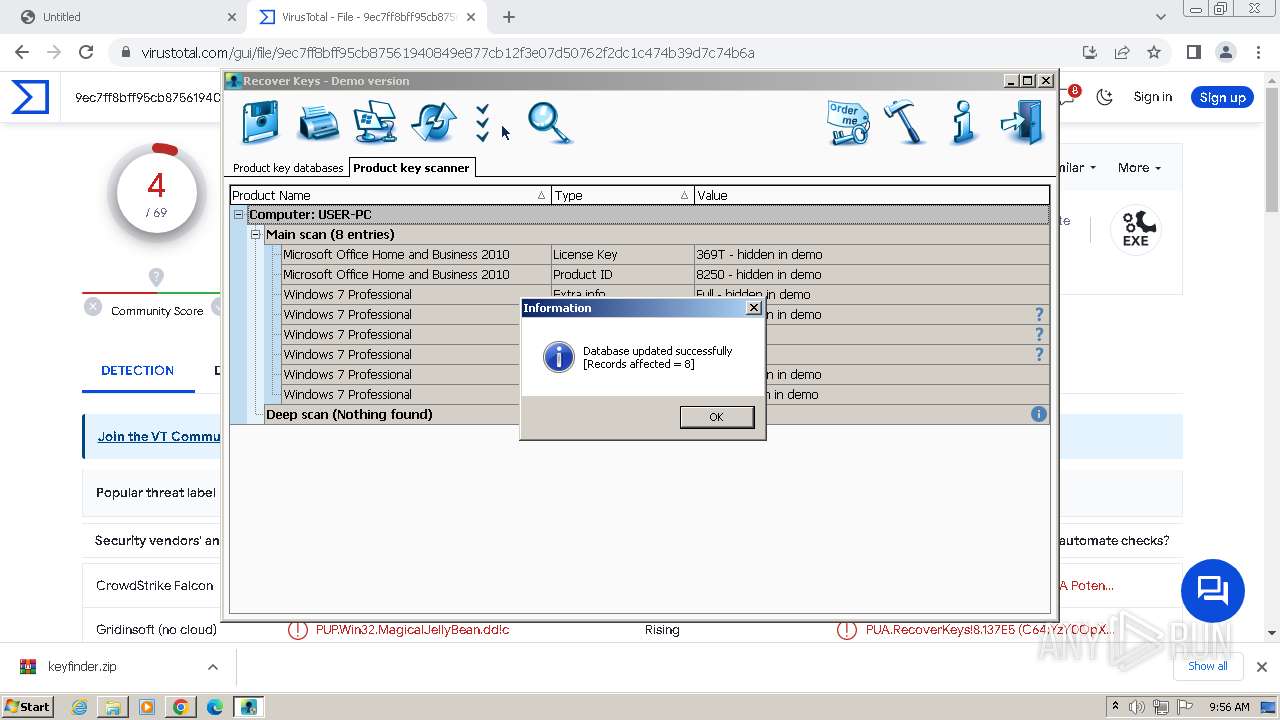Click the scan network computers icon
Viewport: 1280px width, 720px height.
click(x=376, y=123)
